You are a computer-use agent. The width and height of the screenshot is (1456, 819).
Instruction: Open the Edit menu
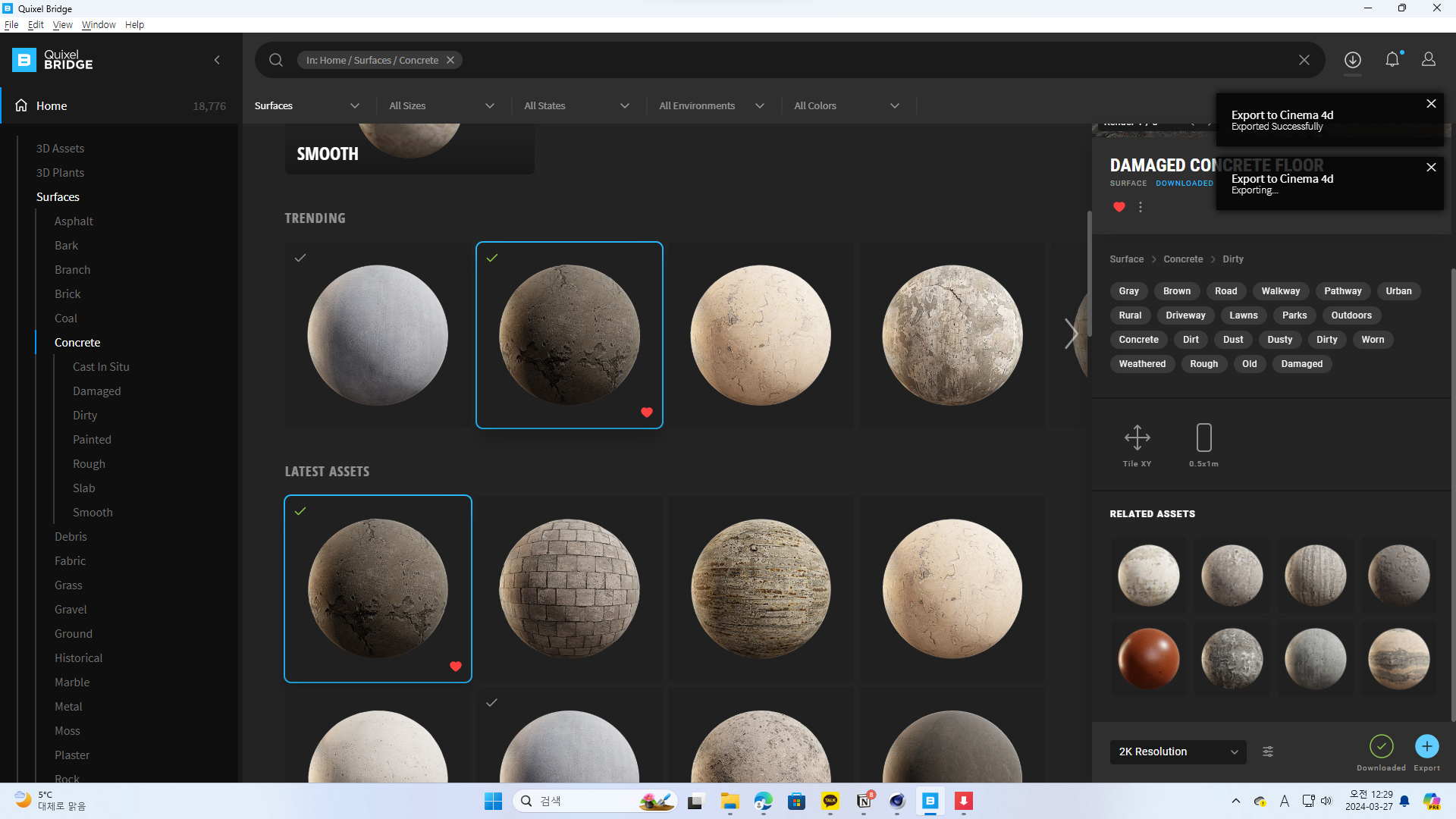pos(36,25)
